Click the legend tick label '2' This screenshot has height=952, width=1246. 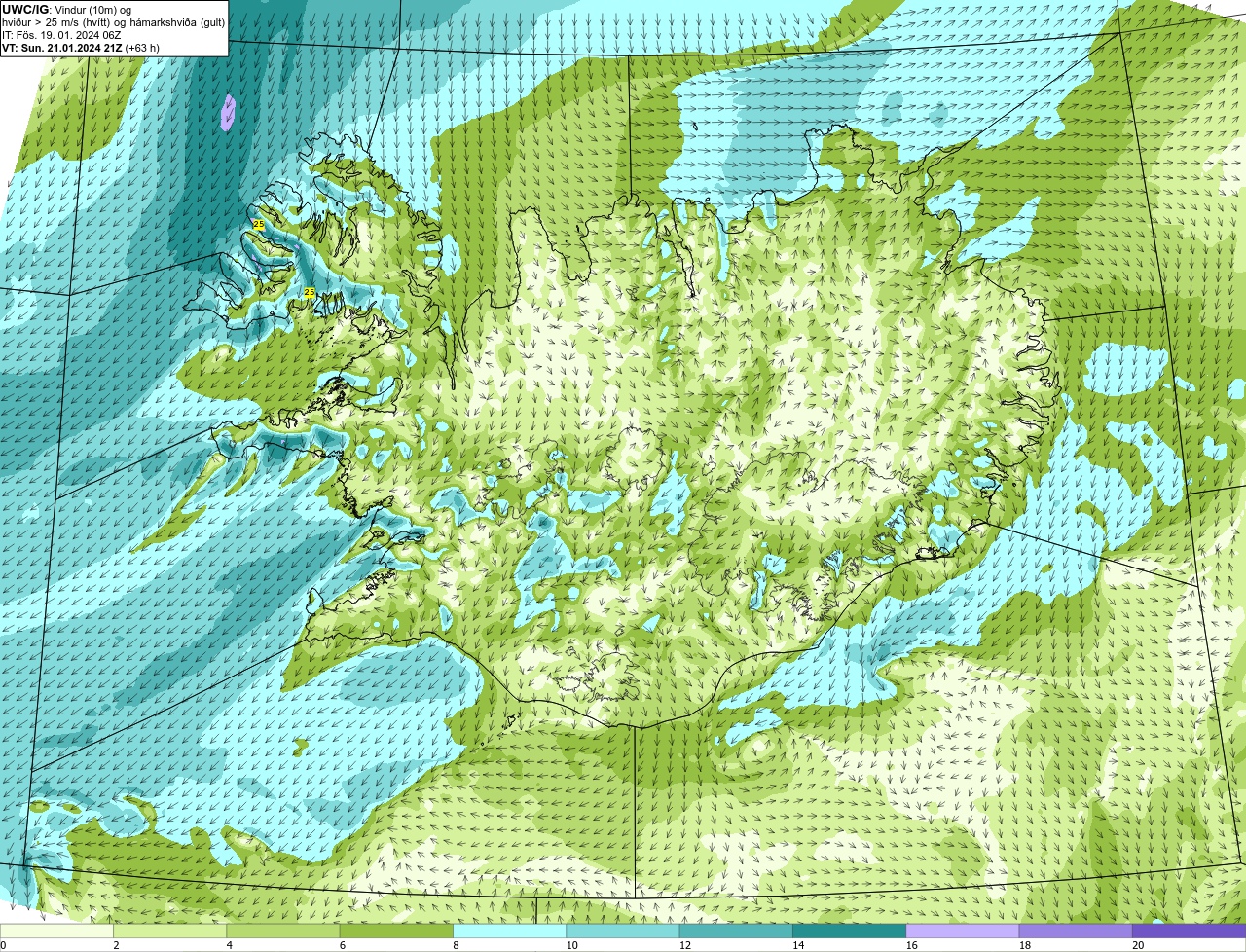pyautogui.click(x=116, y=945)
